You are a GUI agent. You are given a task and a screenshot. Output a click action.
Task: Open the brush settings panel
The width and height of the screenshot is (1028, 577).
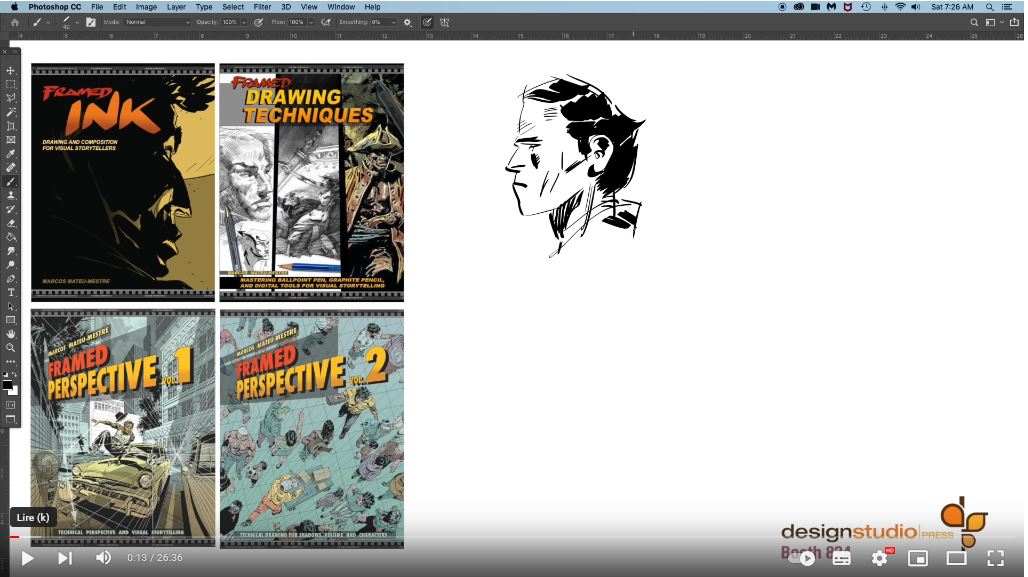pyautogui.click(x=90, y=22)
